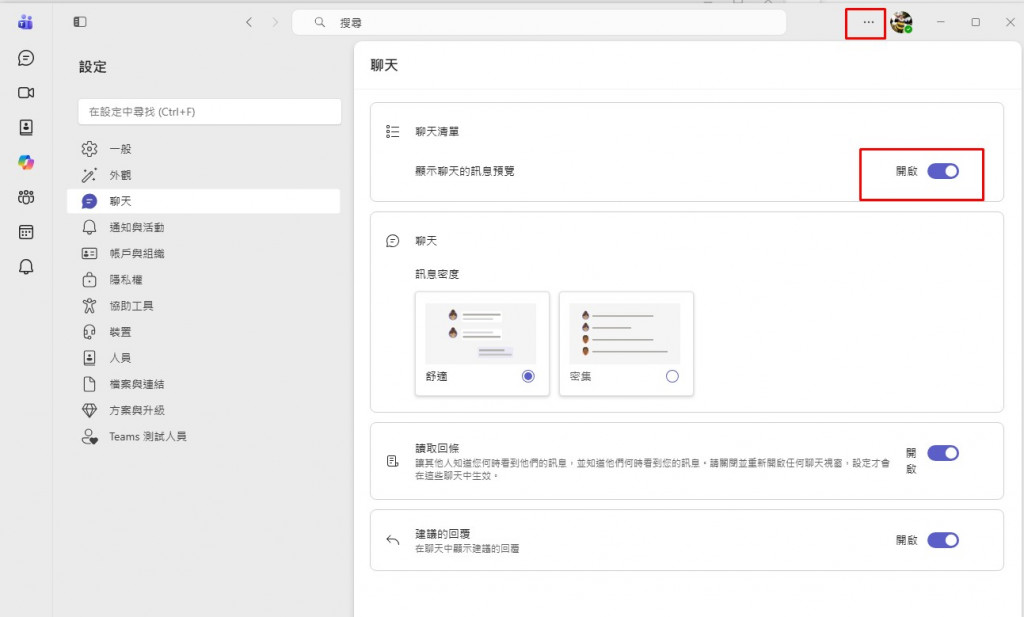This screenshot has height=617, width=1024.
Task: Open the 協助工具 settings section
Action: (x=204, y=306)
